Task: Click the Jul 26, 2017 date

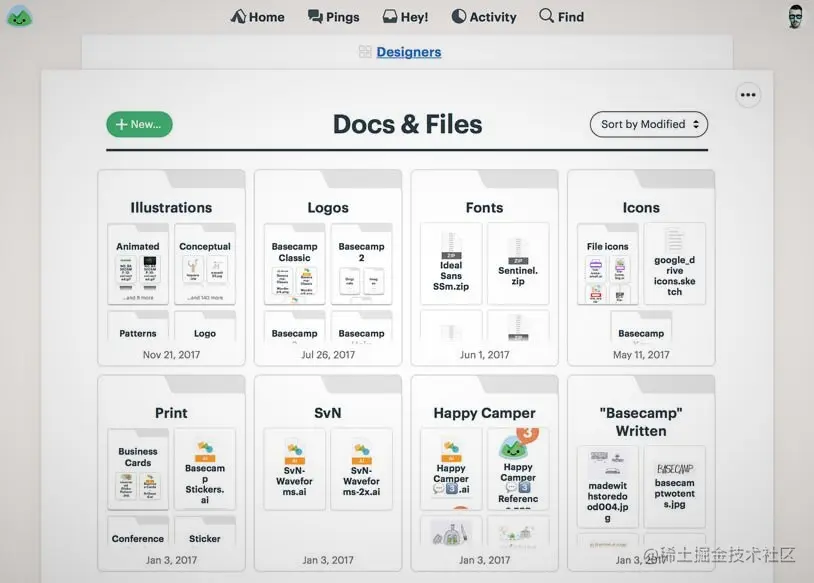Action: (x=328, y=355)
